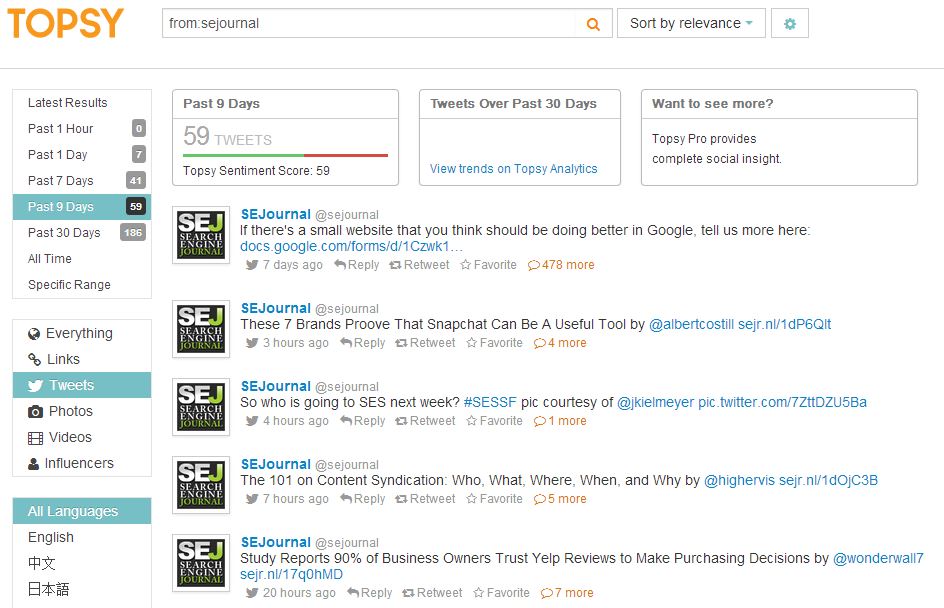
Task: Click the Links chain icon
Action: tap(34, 360)
